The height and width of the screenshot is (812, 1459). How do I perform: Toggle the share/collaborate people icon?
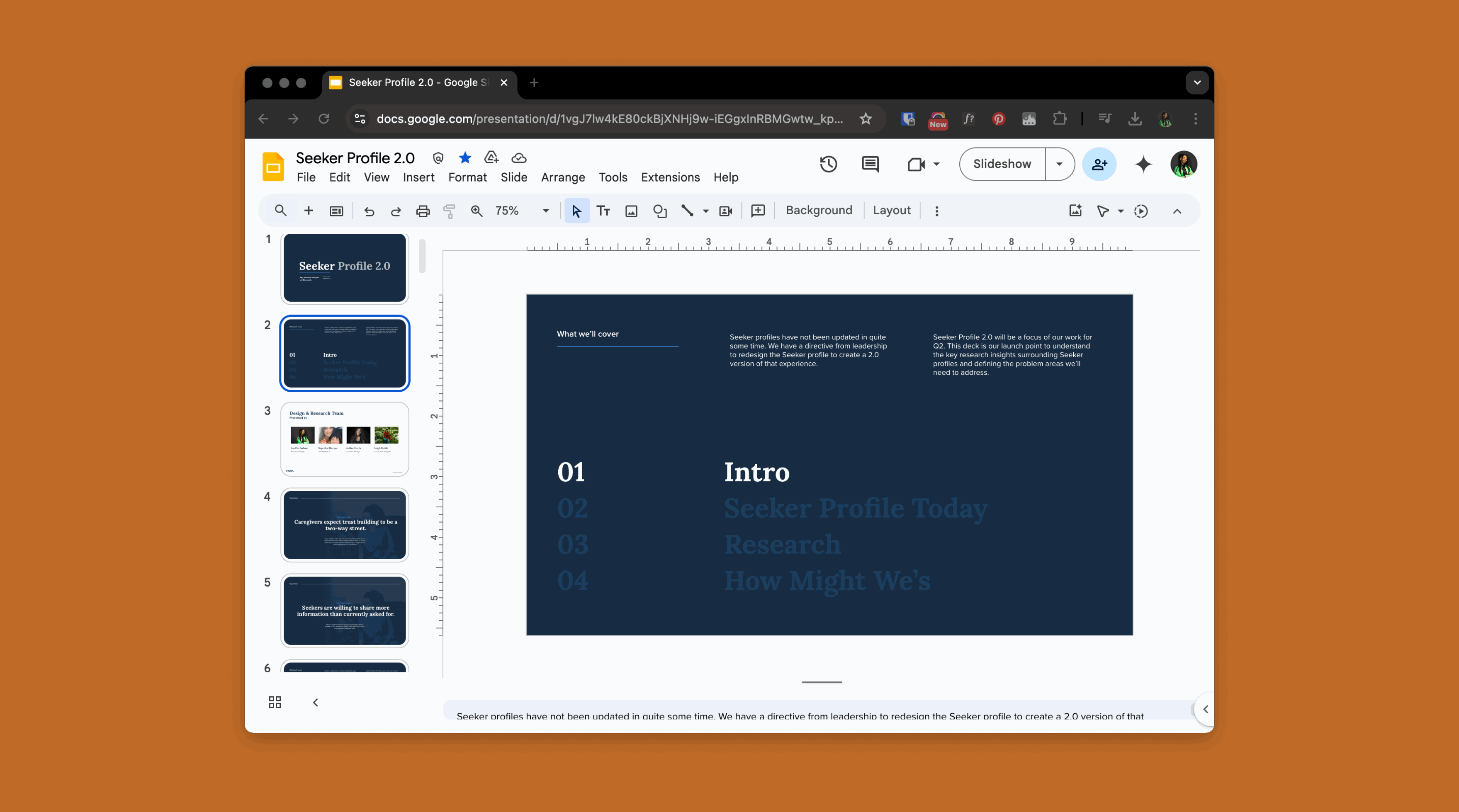point(1098,163)
